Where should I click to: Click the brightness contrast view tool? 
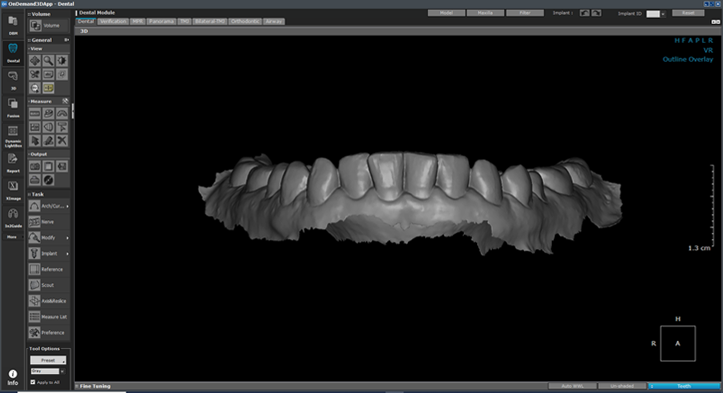click(x=61, y=60)
